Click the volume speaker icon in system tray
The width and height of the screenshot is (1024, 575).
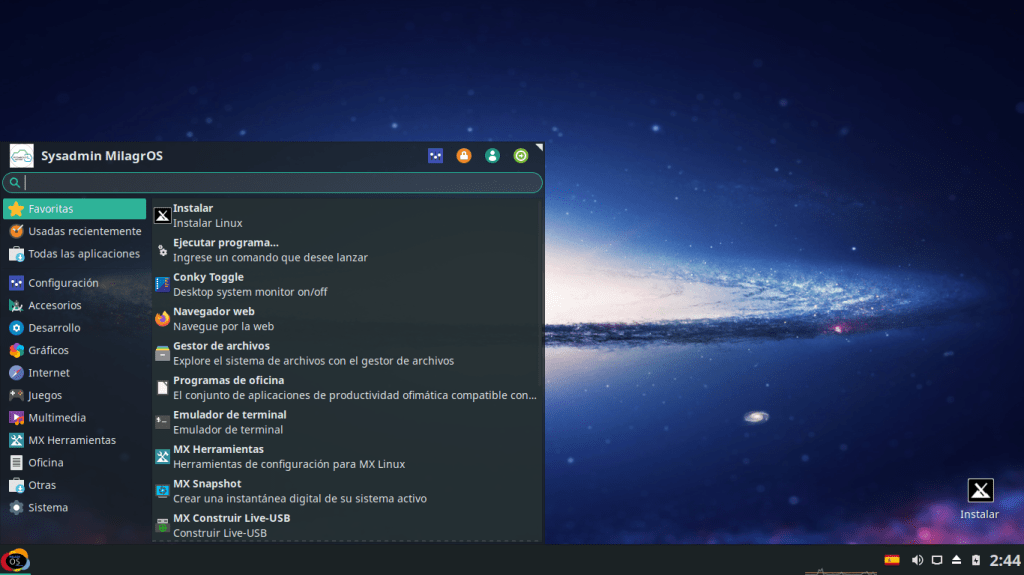click(x=917, y=560)
